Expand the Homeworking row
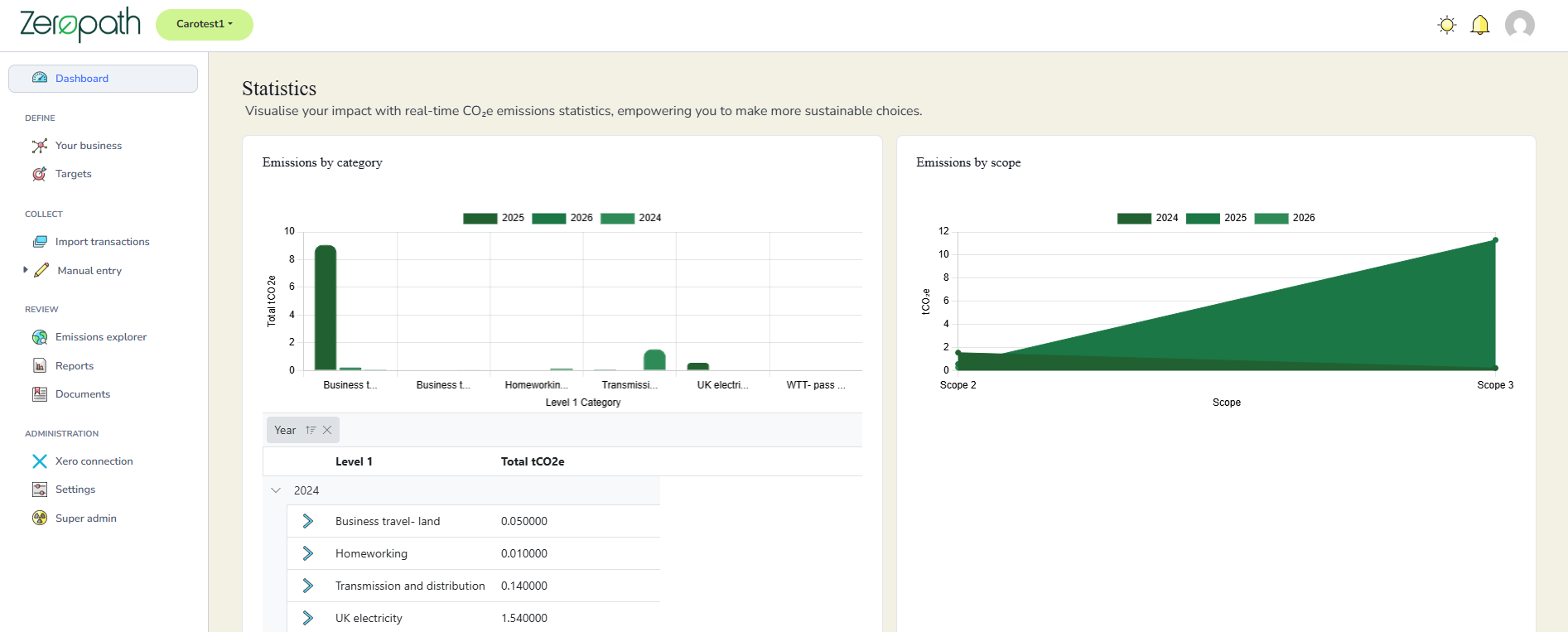1568x632 pixels. click(x=307, y=553)
